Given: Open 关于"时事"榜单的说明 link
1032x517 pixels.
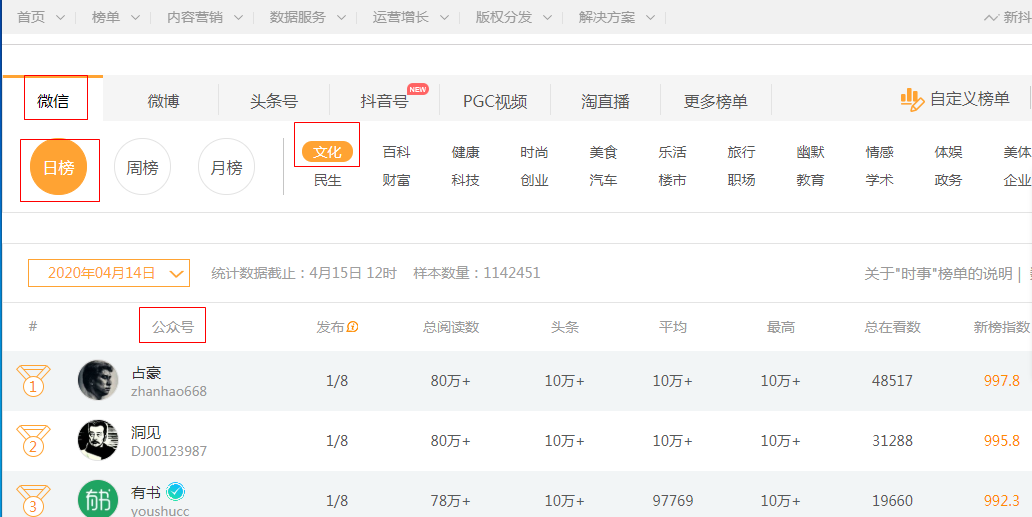Looking at the screenshot, I should 938,273.
